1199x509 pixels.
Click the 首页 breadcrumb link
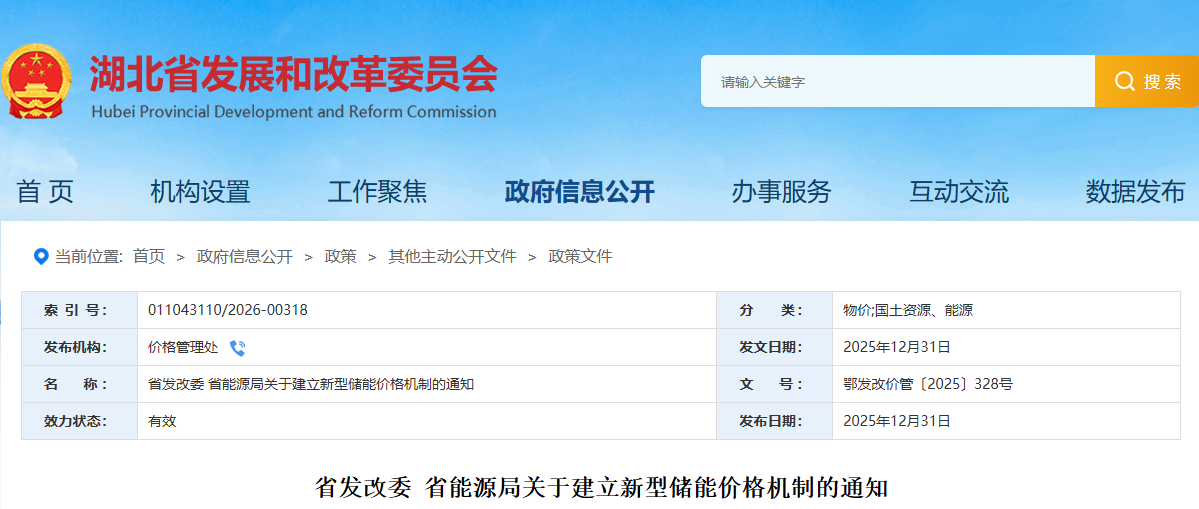click(149, 257)
